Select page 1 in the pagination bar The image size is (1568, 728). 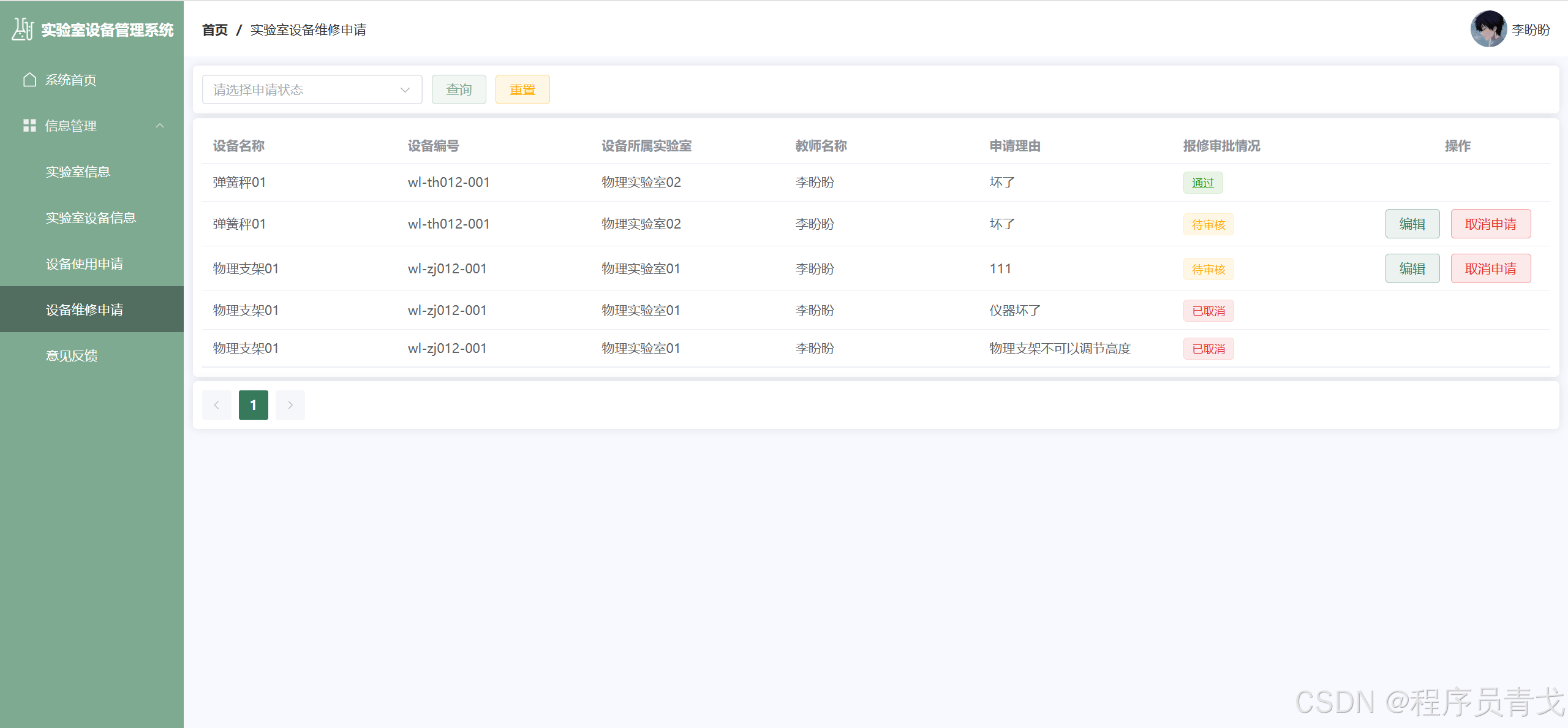pyautogui.click(x=253, y=404)
